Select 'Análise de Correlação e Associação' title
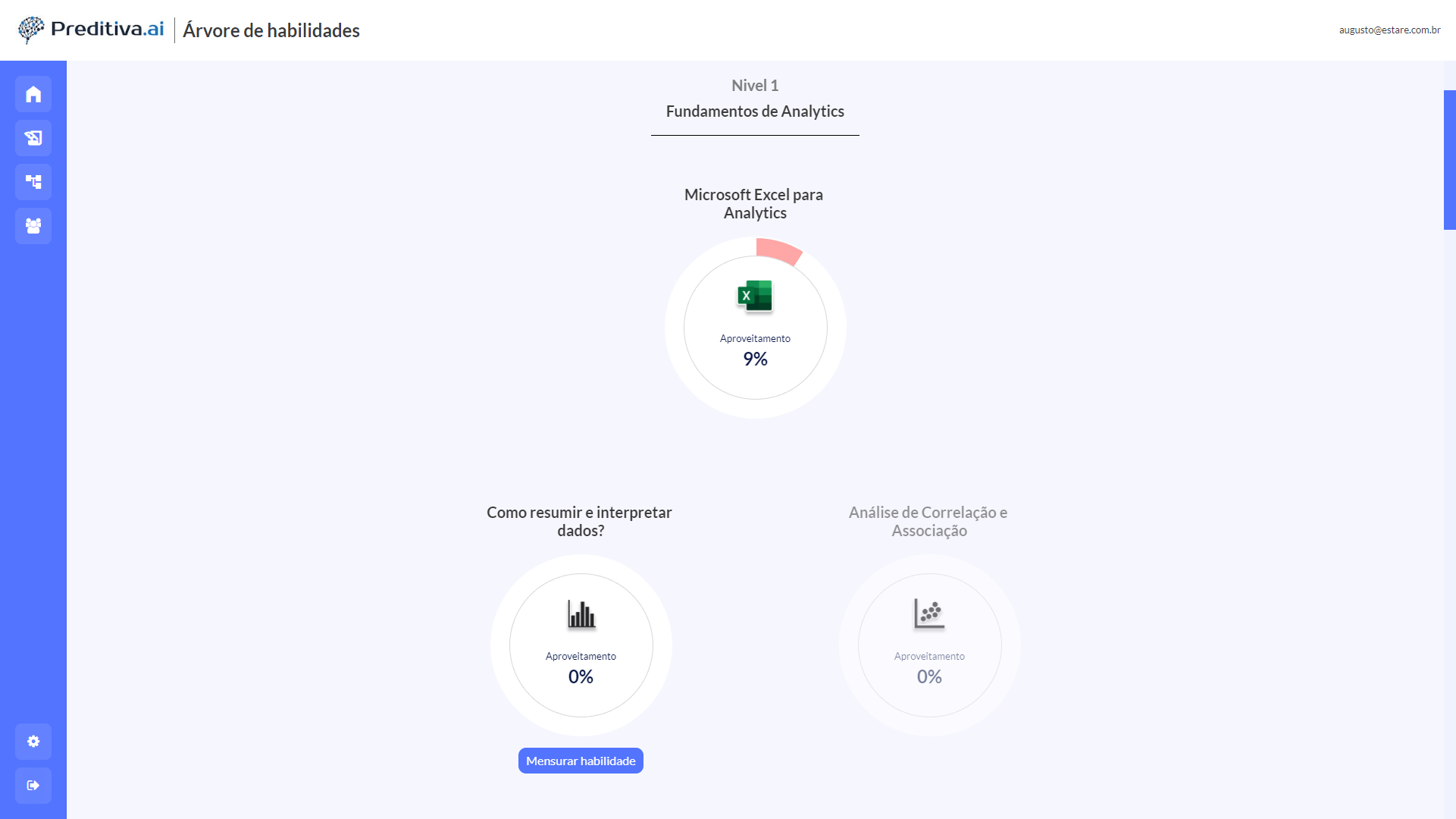The width and height of the screenshot is (1456, 819). point(928,522)
